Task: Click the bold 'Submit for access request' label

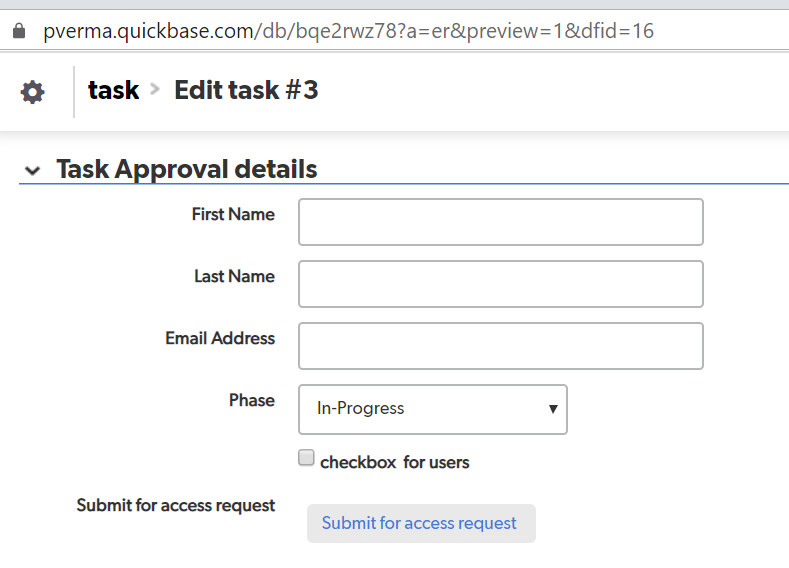Action: (x=176, y=505)
